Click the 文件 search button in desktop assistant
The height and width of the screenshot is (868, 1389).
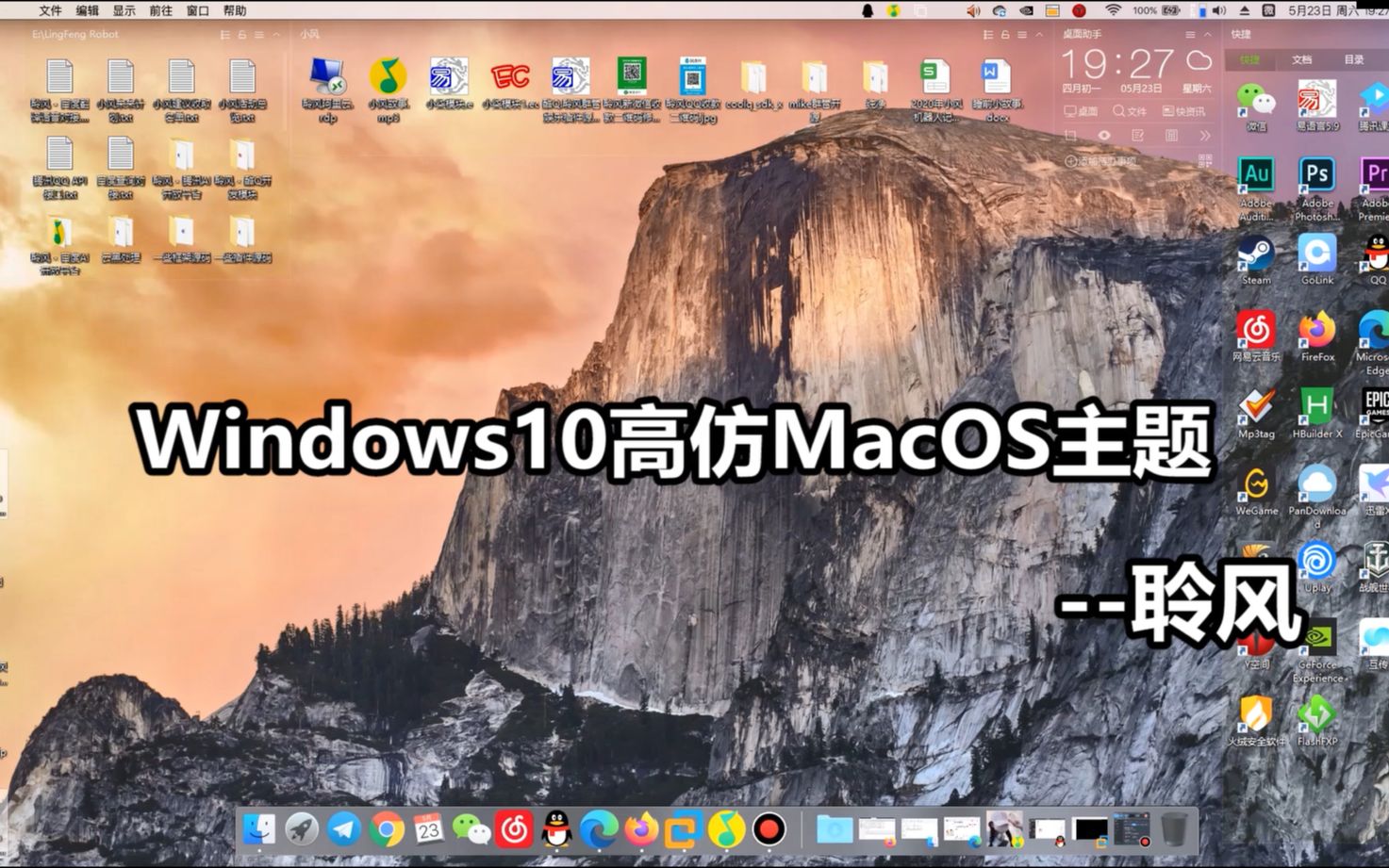[x=1130, y=111]
